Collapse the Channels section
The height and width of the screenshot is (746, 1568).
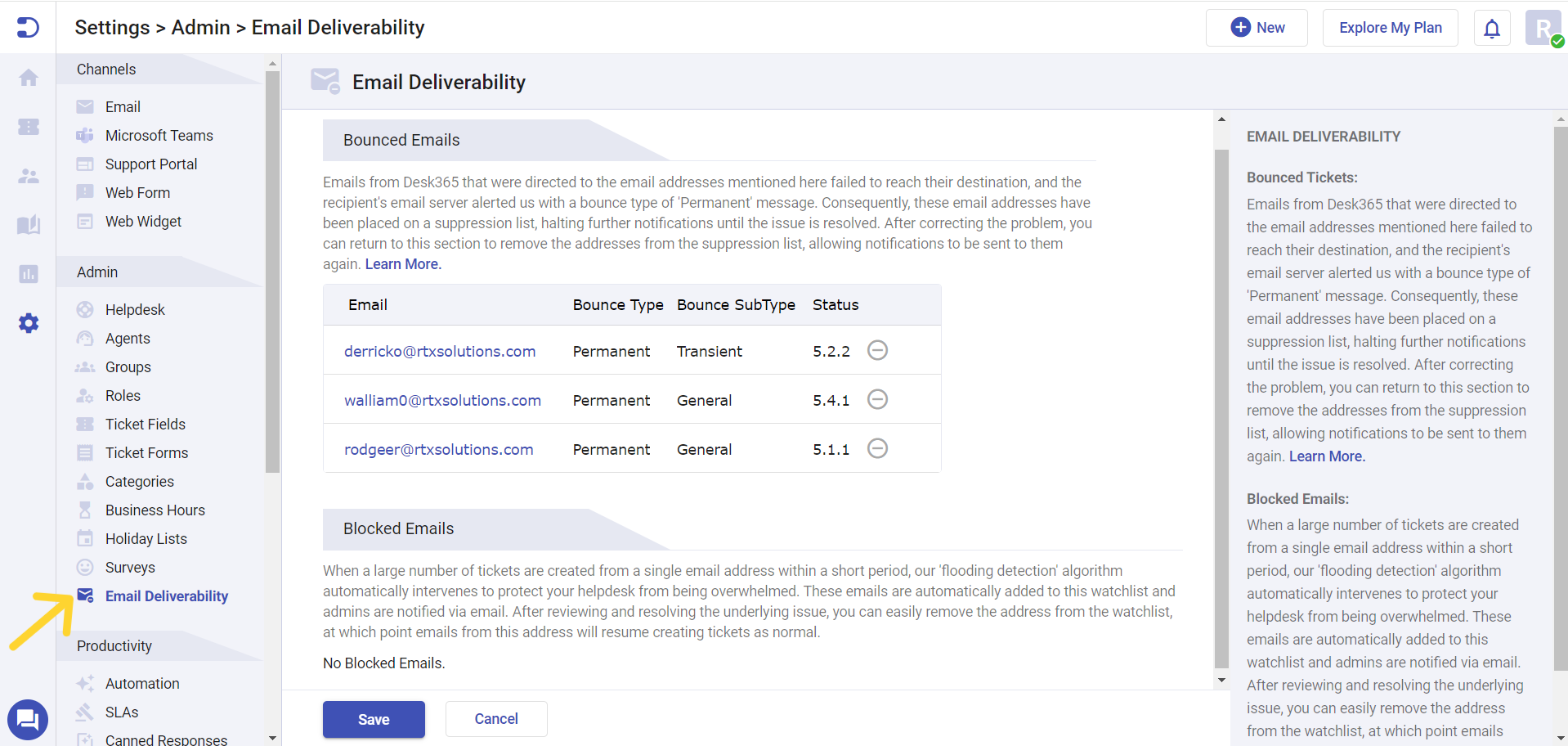click(x=105, y=70)
